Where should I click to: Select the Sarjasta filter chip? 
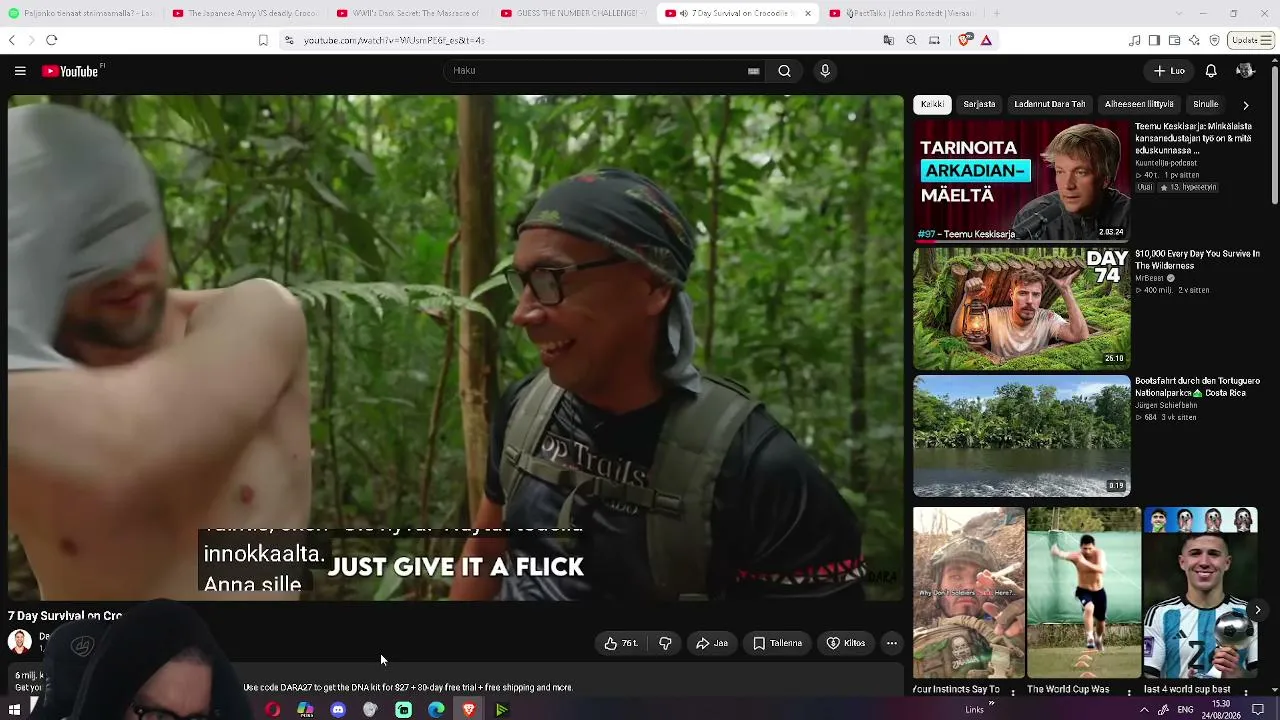pos(979,104)
